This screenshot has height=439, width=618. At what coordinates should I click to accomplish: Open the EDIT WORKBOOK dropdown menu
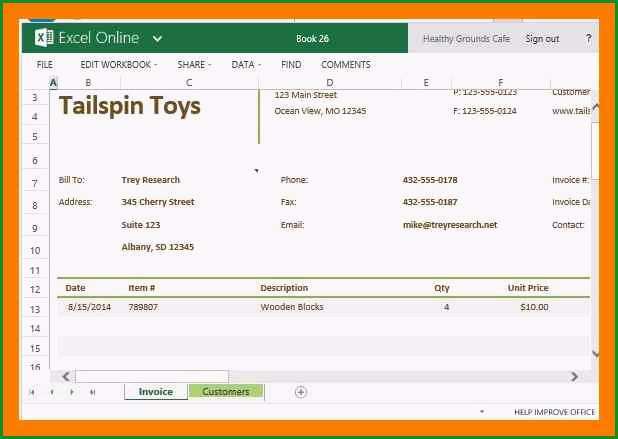tap(119, 65)
